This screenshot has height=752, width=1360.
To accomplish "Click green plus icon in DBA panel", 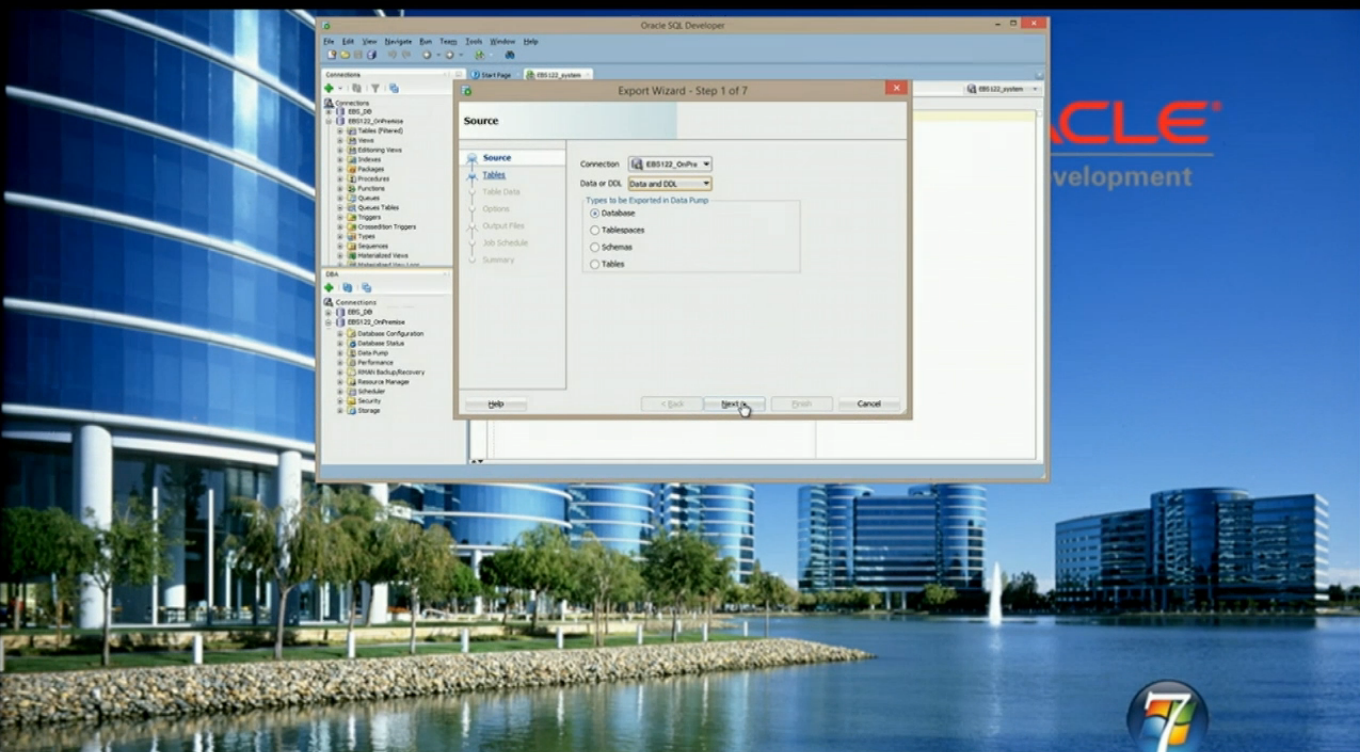I will 329,287.
